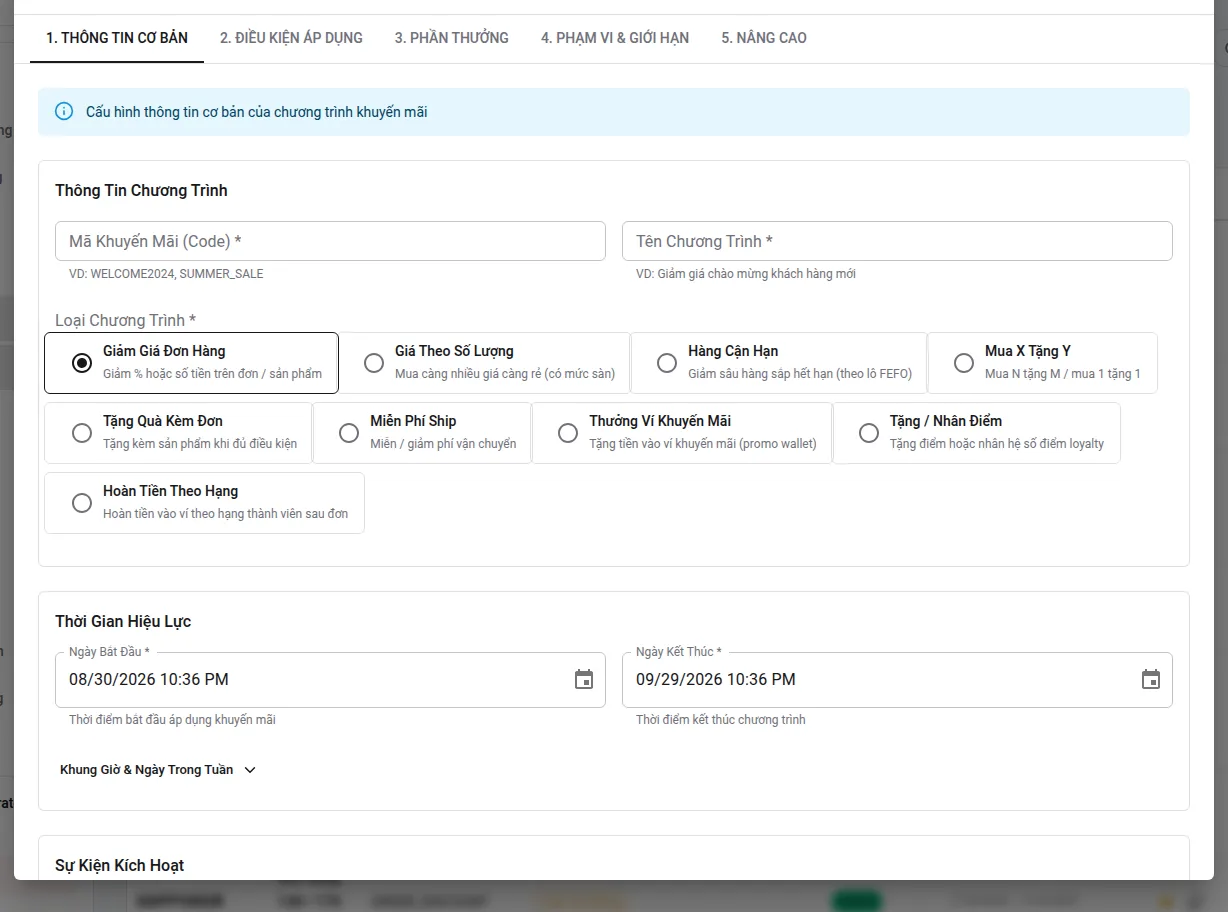Select the Giảm Giá Đơn Hàng option
The width and height of the screenshot is (1228, 912).
coord(191,363)
